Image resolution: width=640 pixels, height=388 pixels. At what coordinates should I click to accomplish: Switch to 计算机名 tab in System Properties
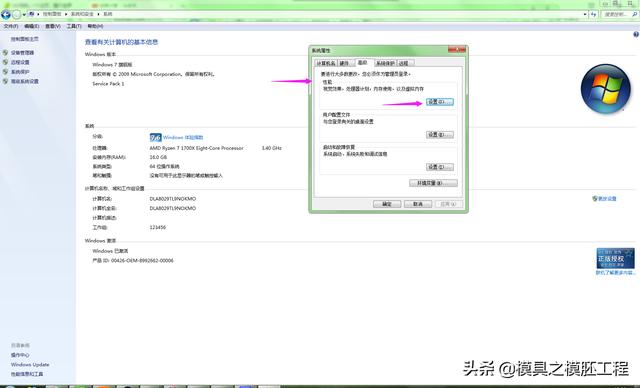coord(326,63)
